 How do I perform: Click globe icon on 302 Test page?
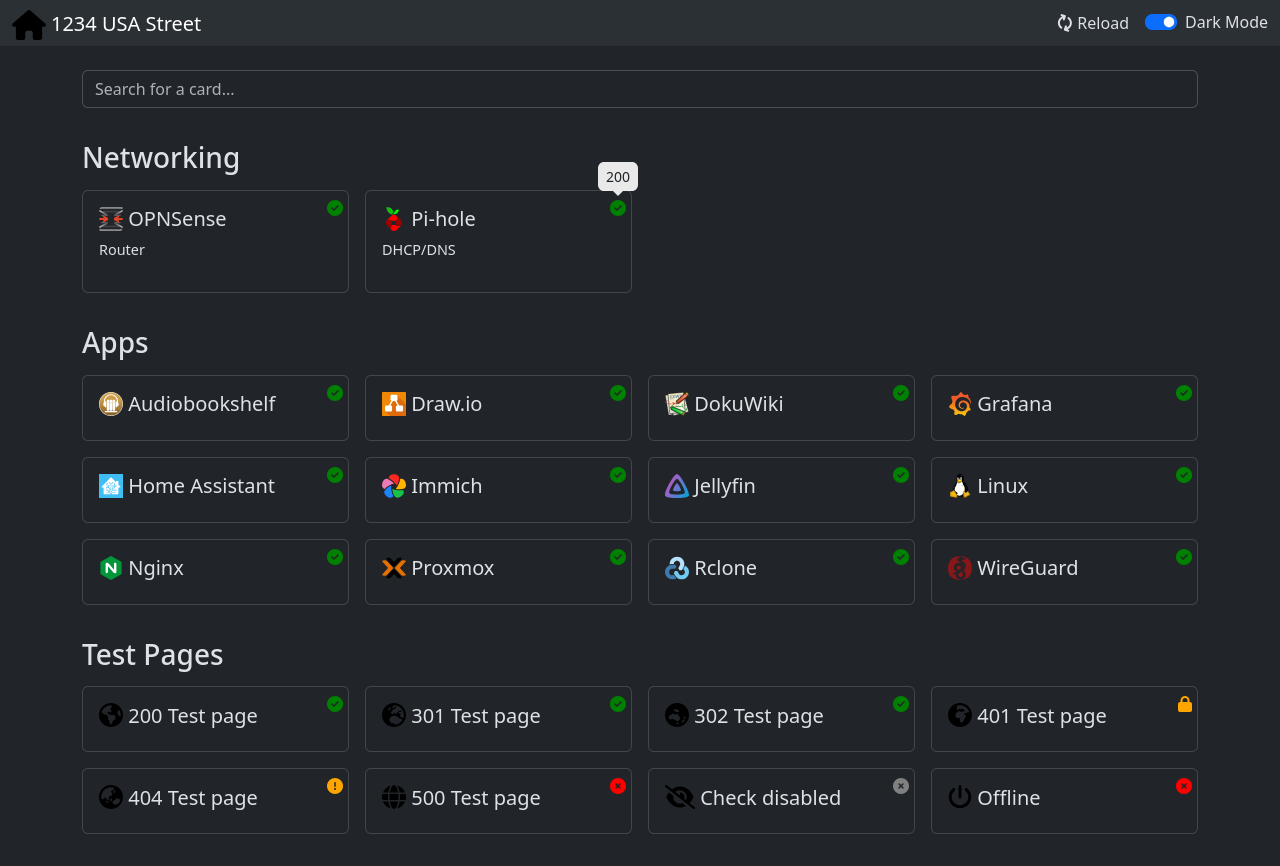677,715
